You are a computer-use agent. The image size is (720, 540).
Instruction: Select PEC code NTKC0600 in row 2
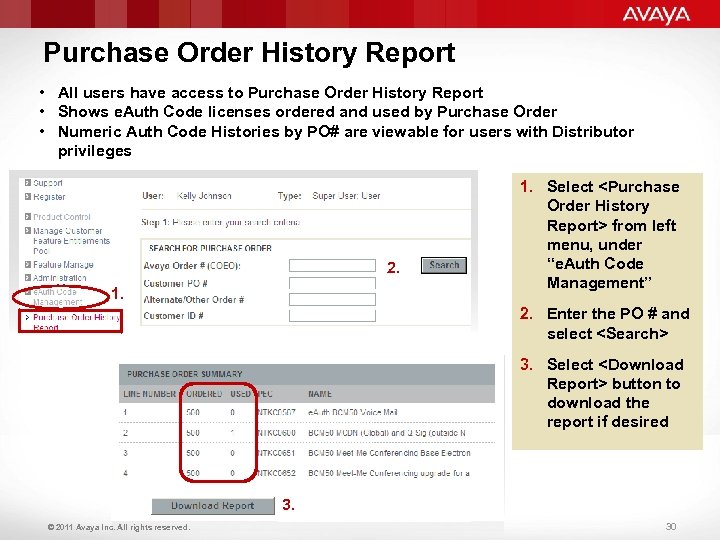coord(276,433)
